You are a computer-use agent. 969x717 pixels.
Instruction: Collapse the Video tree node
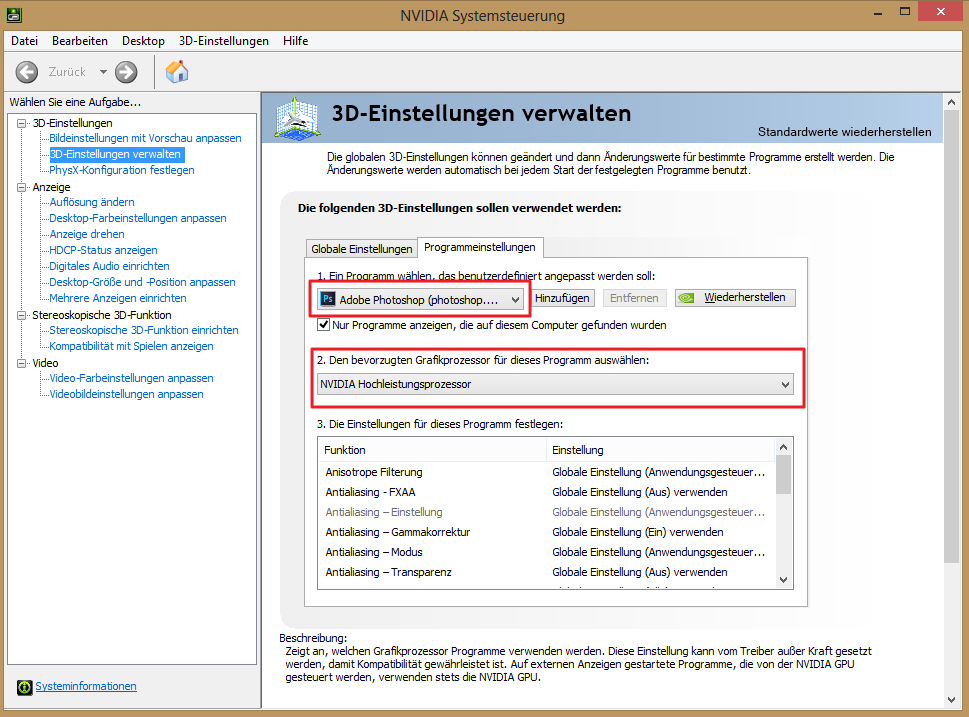point(22,363)
